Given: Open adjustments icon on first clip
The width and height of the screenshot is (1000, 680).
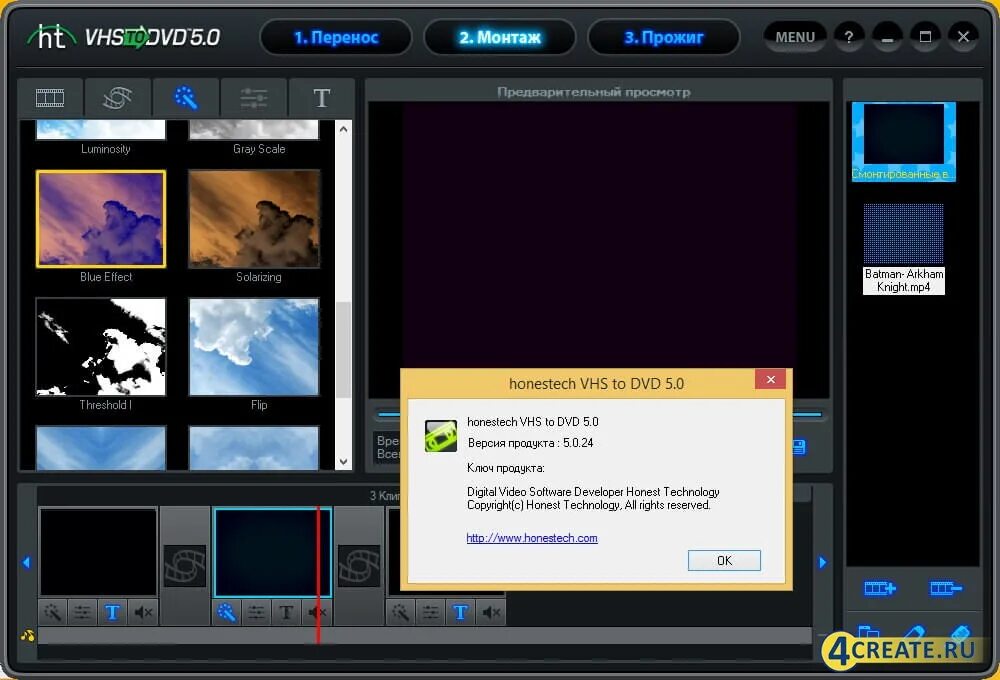Looking at the screenshot, I should pyautogui.click(x=82, y=613).
